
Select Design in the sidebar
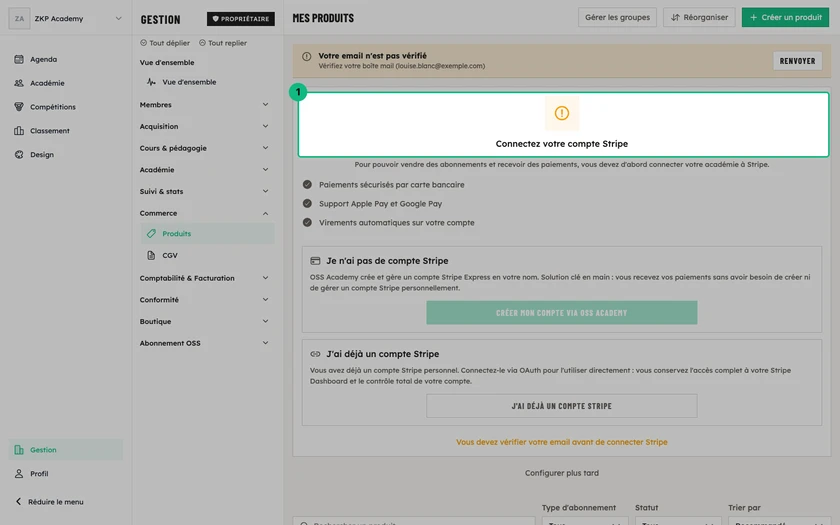coord(66,154)
